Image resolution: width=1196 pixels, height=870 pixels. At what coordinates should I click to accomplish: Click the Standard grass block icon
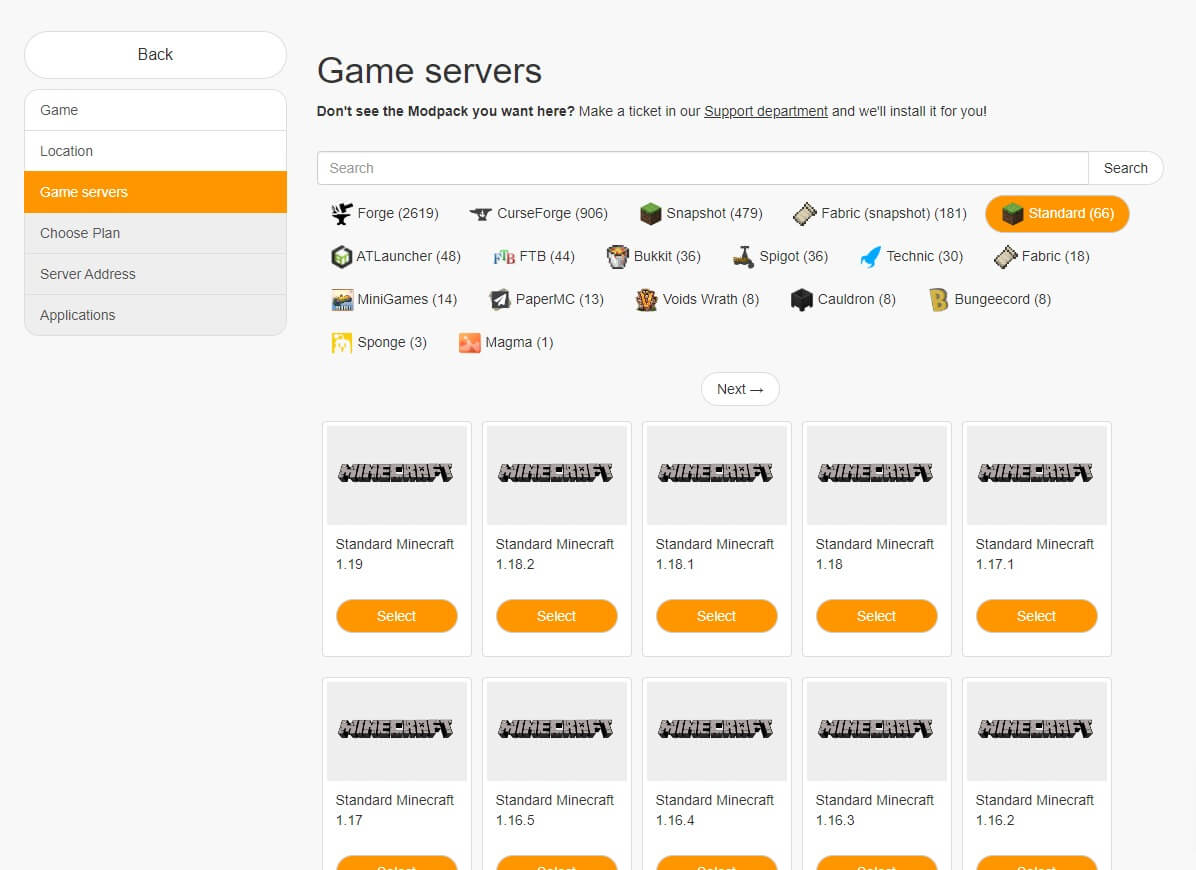[x=1012, y=213]
